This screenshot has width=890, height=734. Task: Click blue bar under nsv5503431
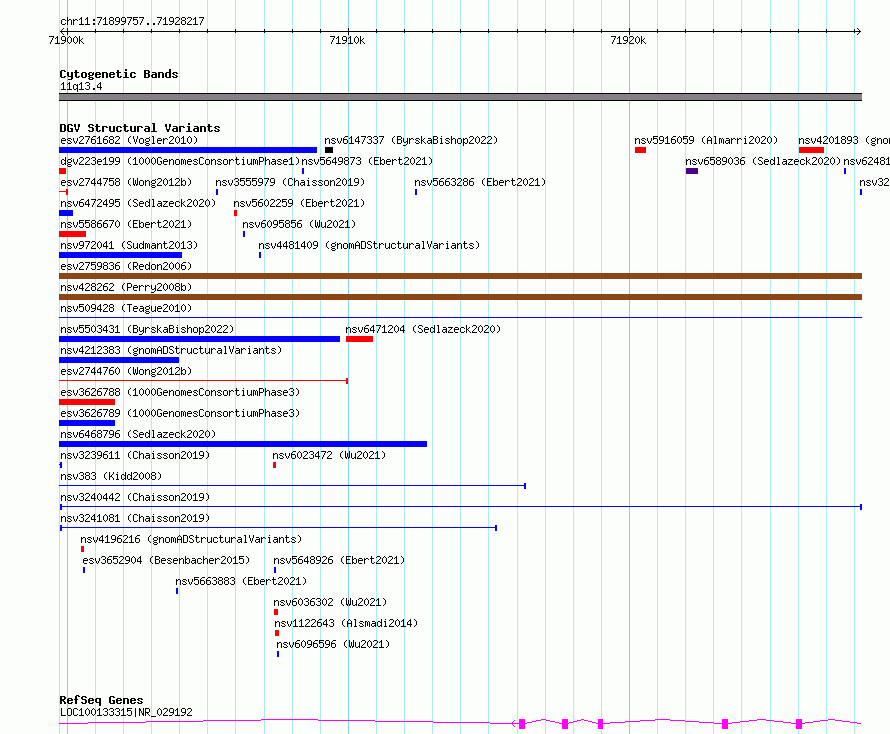click(x=199, y=339)
